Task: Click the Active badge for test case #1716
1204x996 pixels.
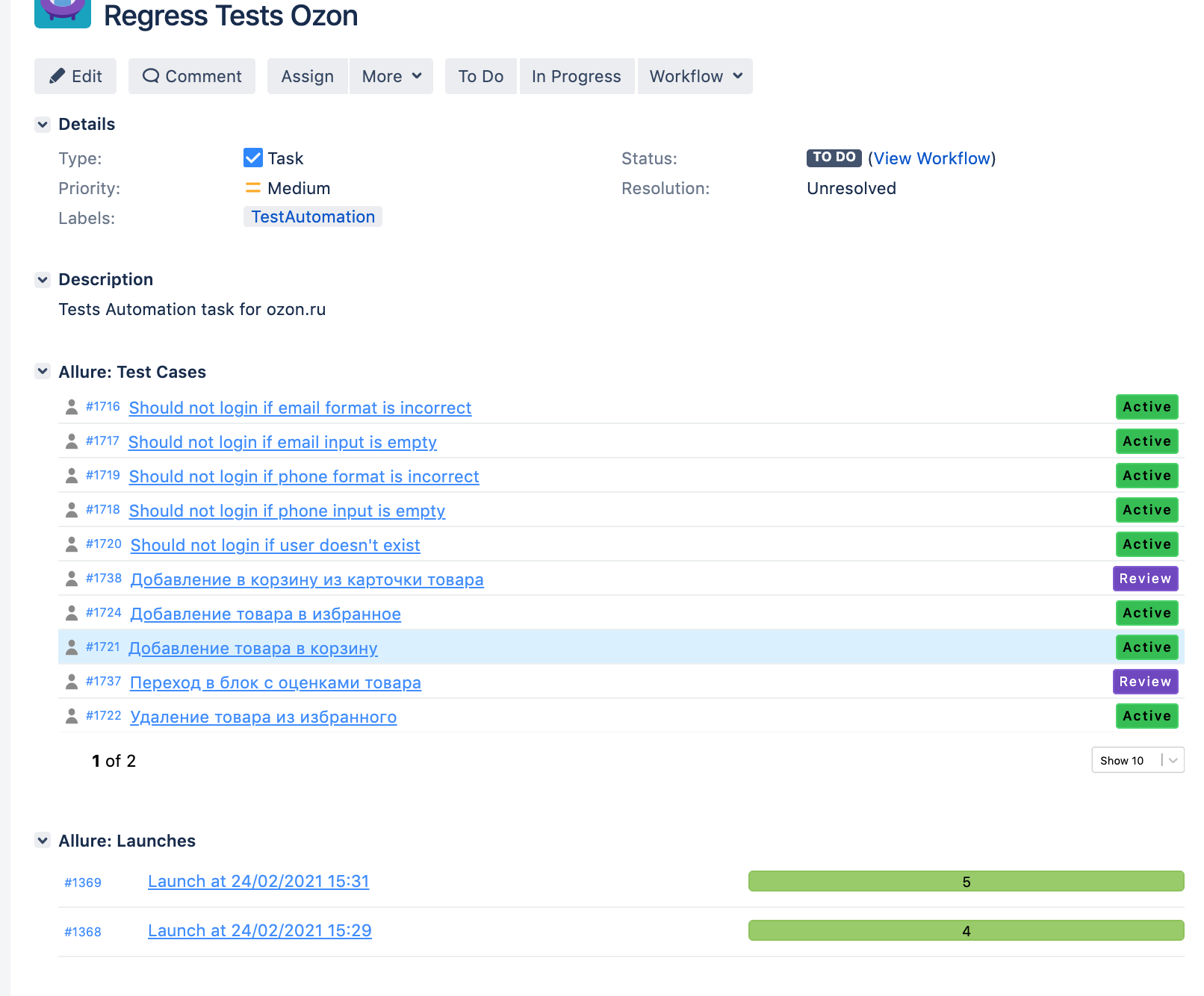Action: tap(1147, 407)
